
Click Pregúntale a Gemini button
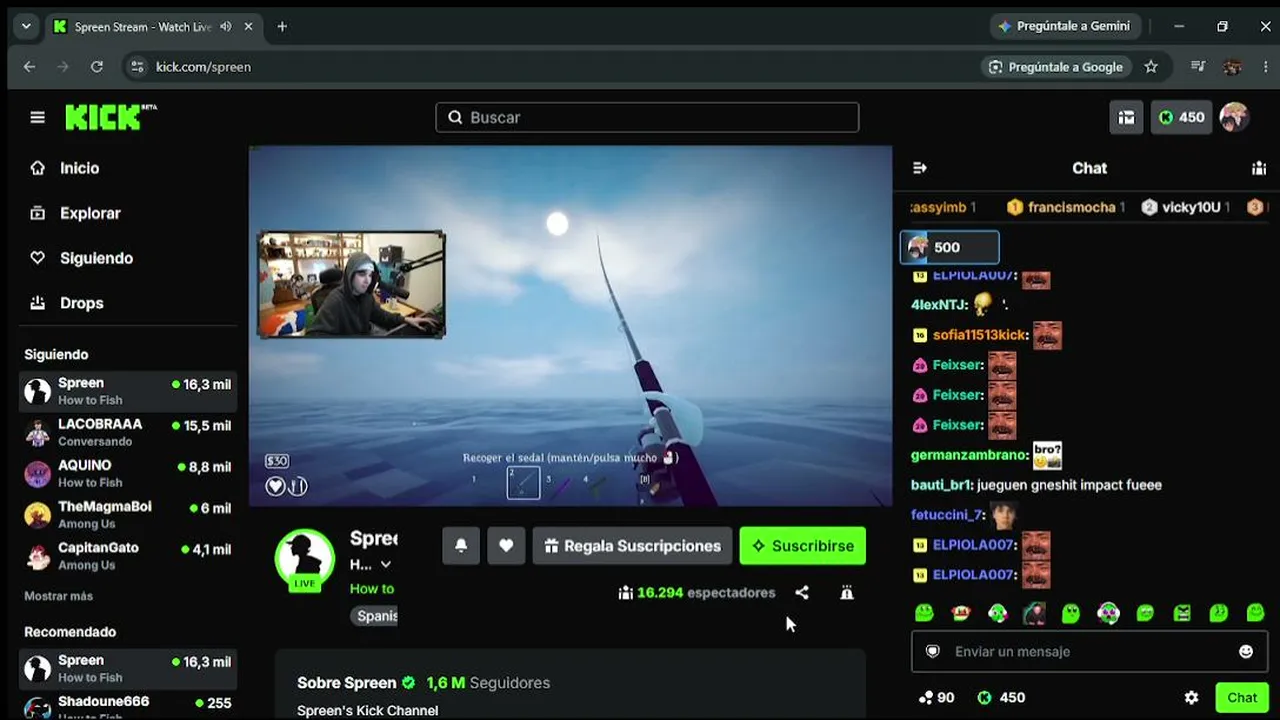[1064, 27]
